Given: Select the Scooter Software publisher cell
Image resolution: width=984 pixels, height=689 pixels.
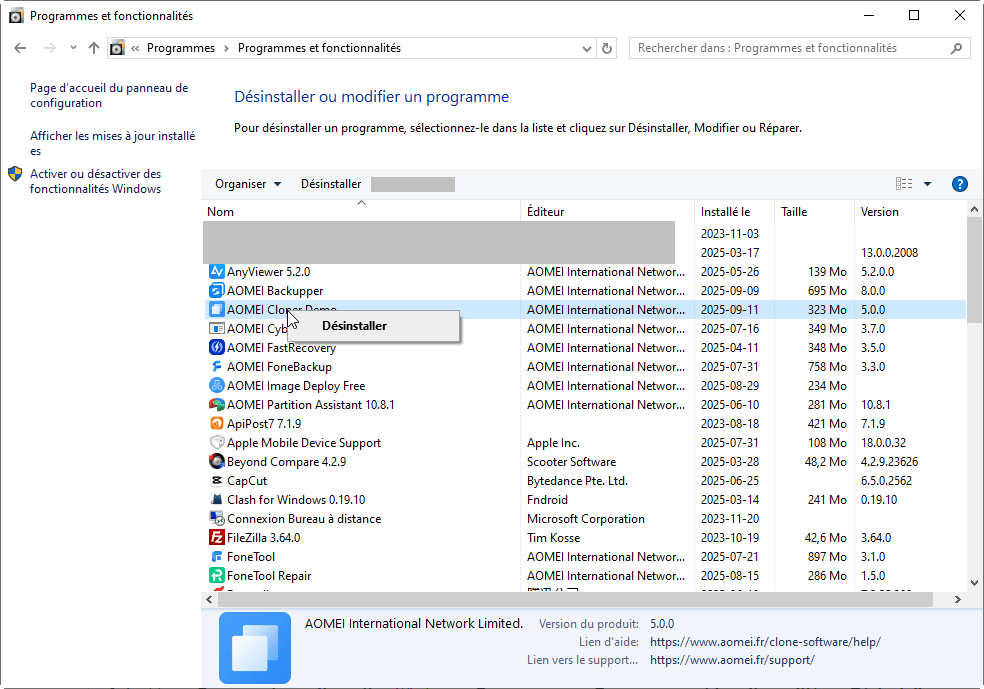Looking at the screenshot, I should 571,462.
